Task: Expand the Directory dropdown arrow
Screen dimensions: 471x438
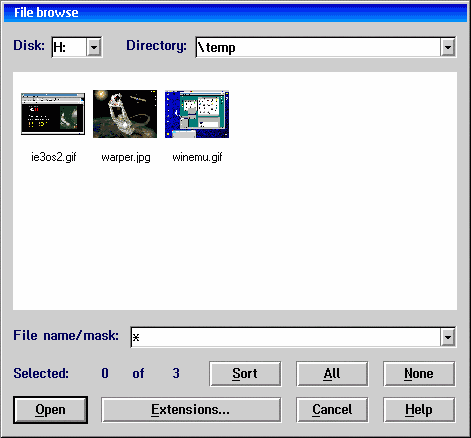Action: [x=448, y=47]
